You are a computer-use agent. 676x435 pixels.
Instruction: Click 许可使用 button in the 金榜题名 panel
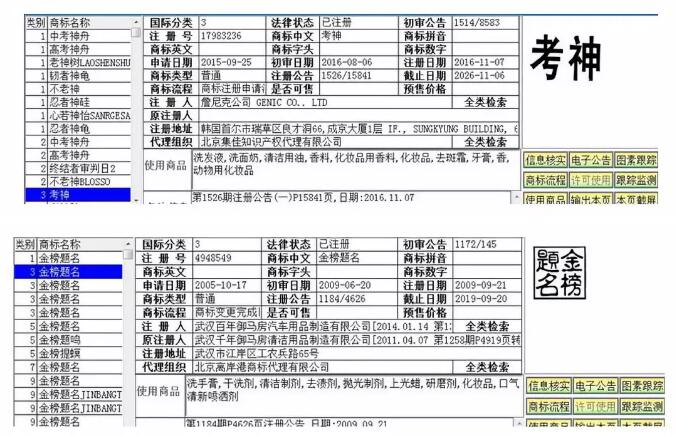point(595,406)
